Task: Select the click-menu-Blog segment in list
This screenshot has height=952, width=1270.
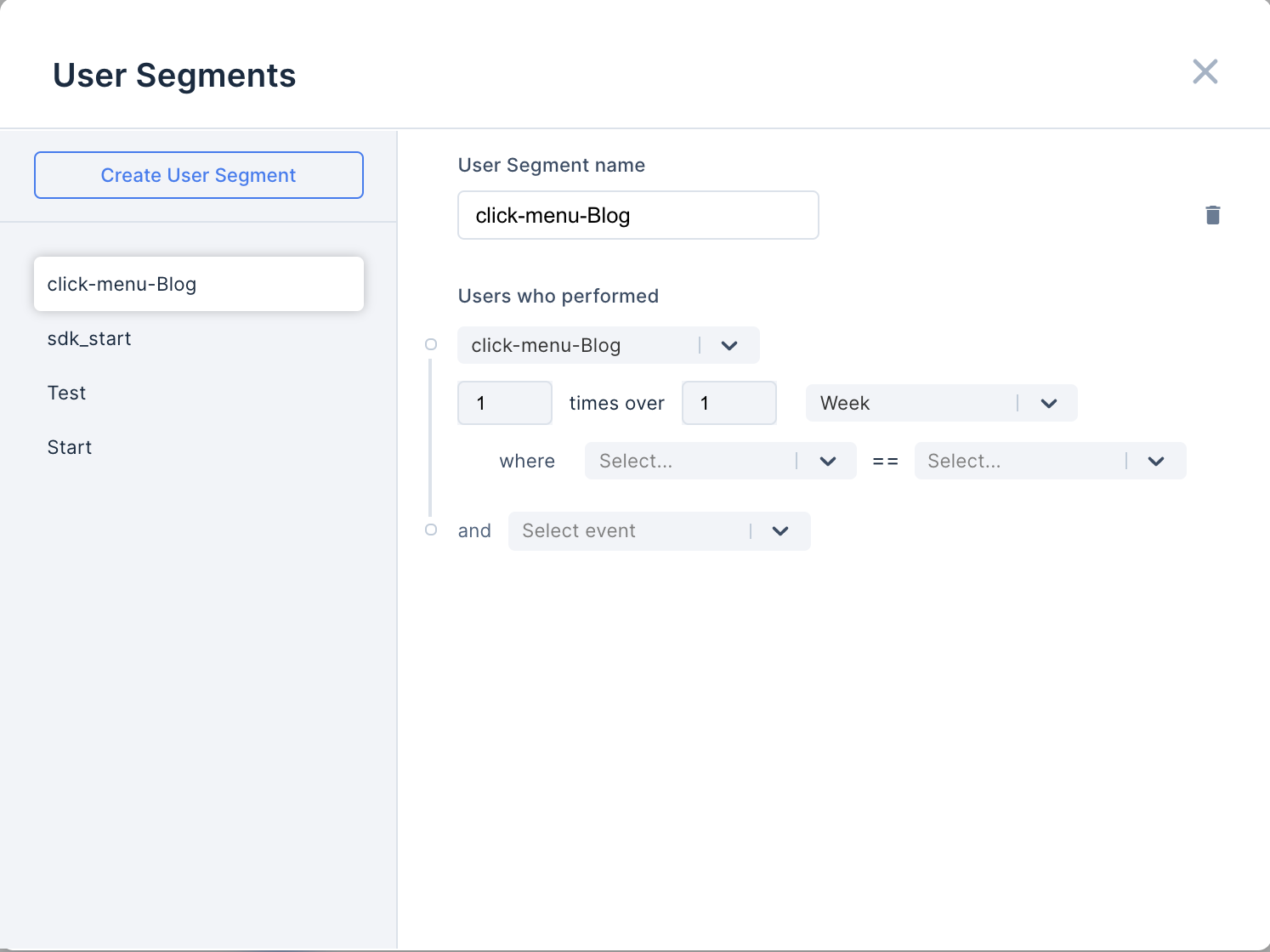Action: (x=199, y=284)
